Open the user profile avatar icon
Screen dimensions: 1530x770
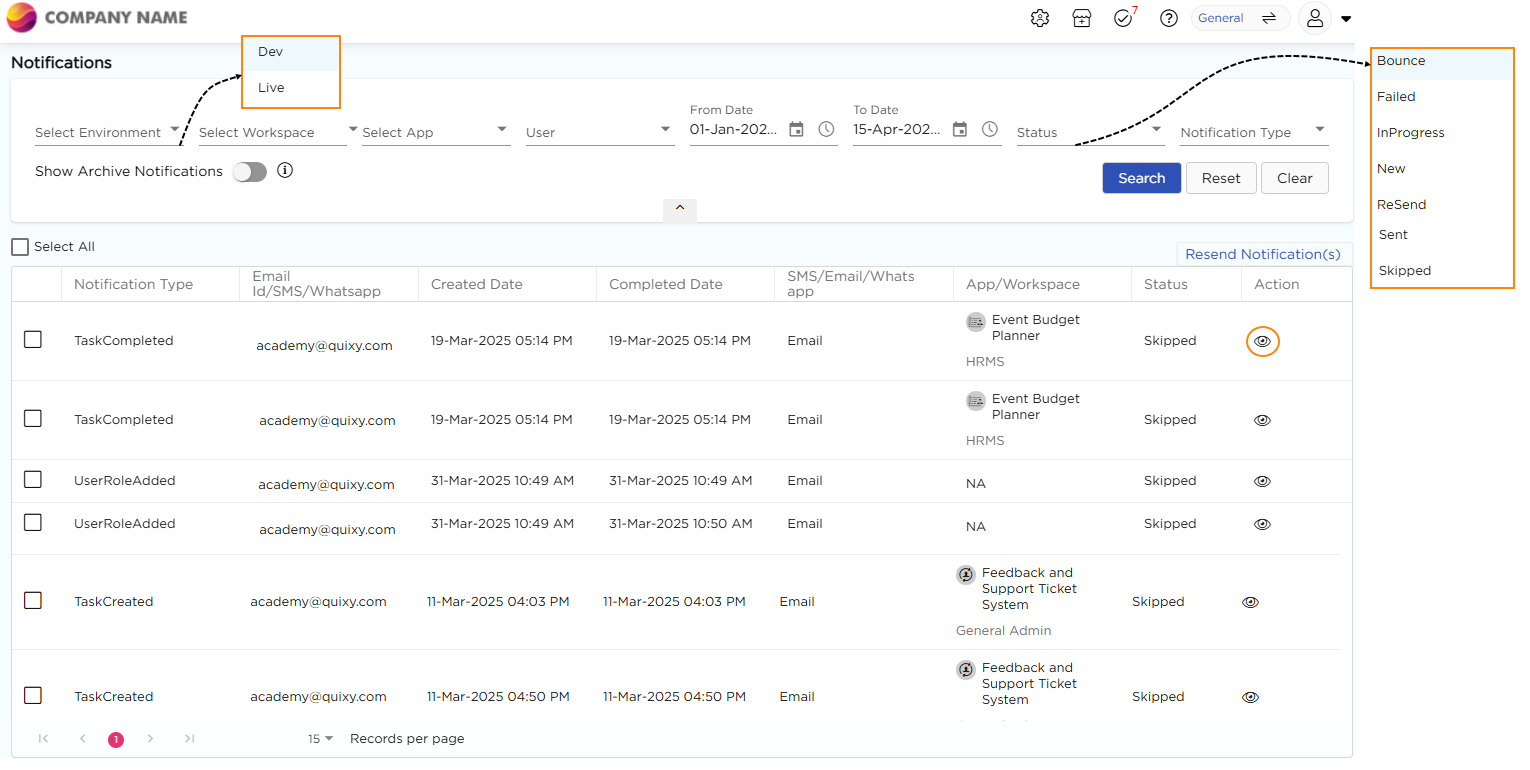click(x=1315, y=18)
